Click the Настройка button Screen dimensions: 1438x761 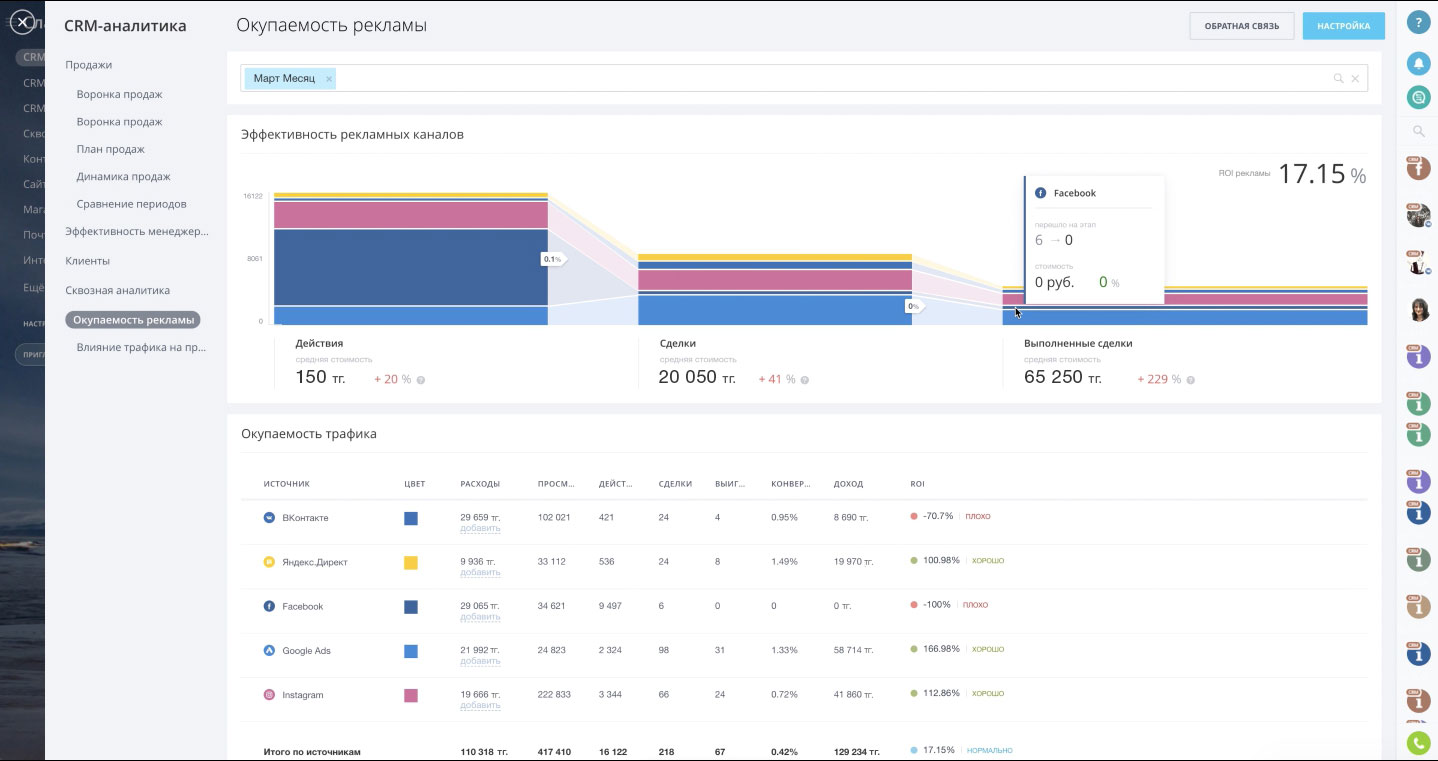[1343, 26]
